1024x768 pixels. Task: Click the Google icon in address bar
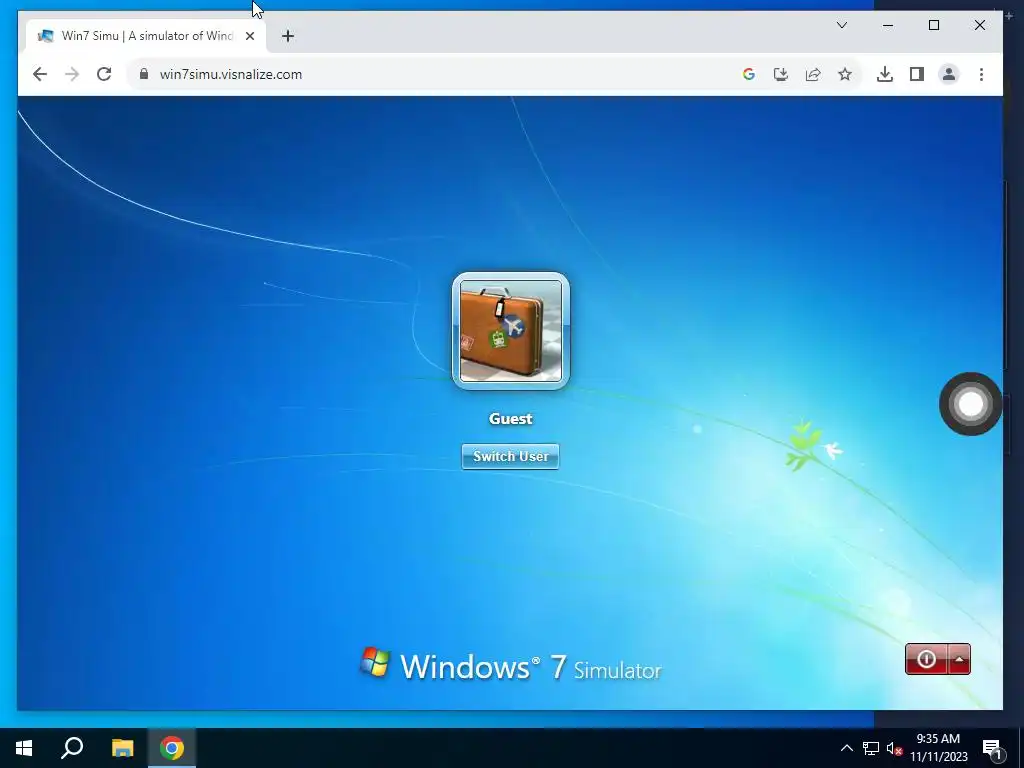[x=749, y=74]
